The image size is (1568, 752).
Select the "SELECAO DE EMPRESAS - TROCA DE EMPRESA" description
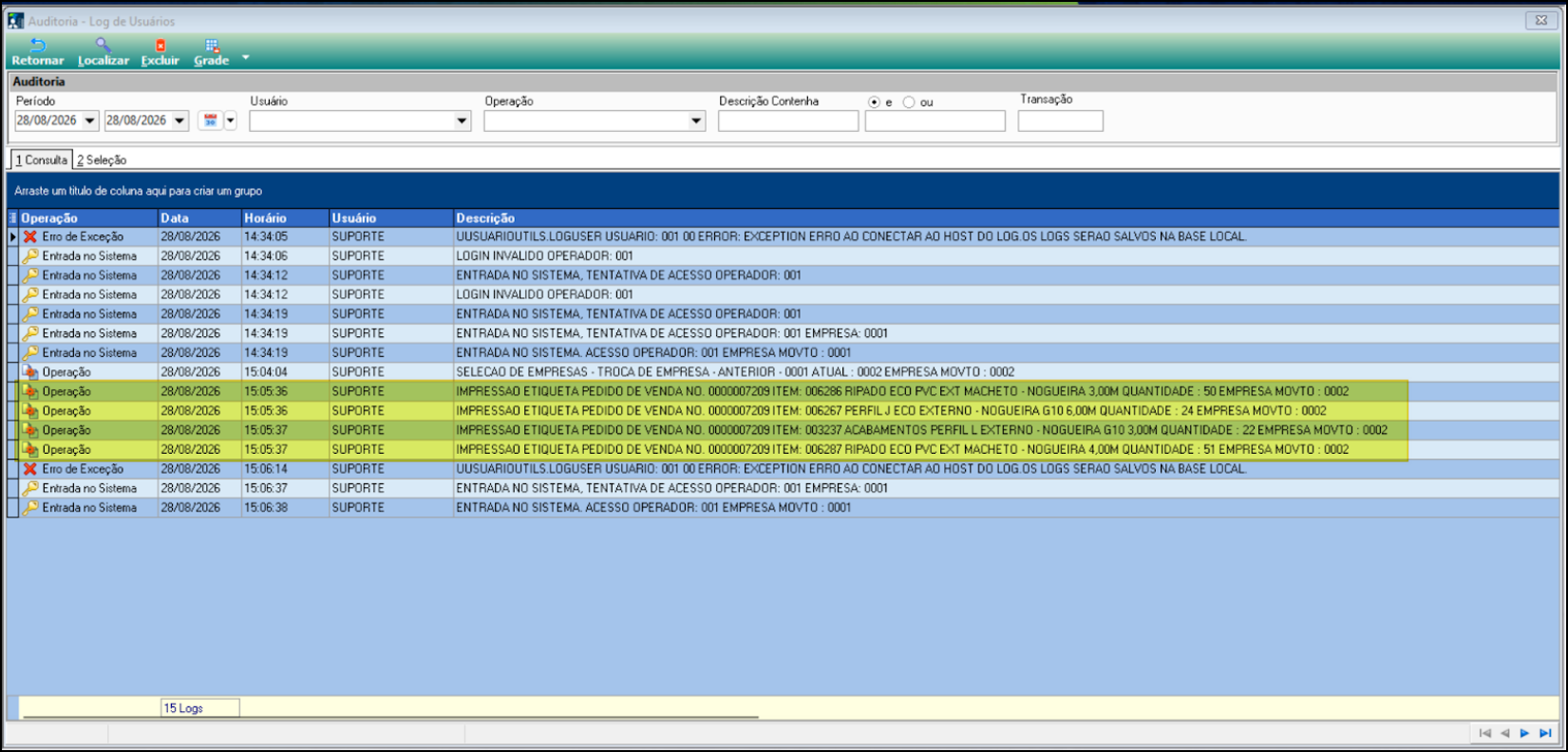pyautogui.click(x=735, y=372)
